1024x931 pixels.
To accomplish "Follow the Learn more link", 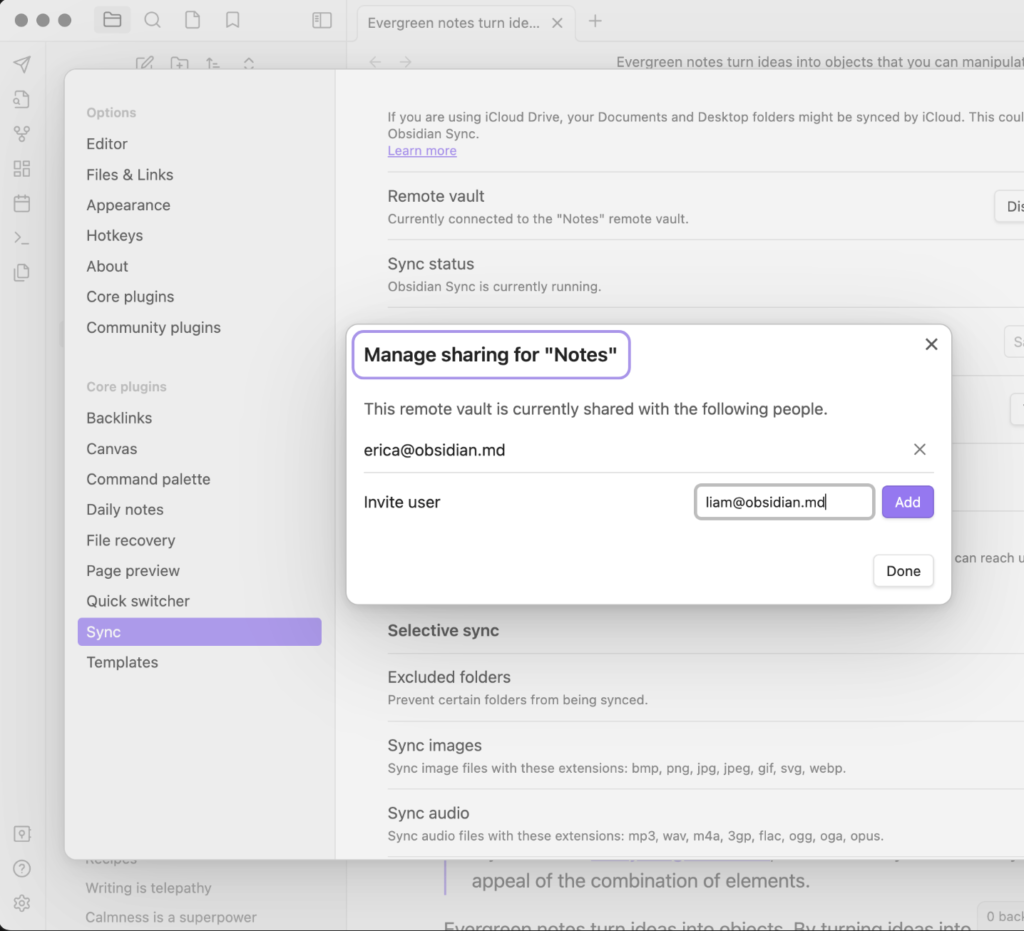I will click(x=422, y=151).
